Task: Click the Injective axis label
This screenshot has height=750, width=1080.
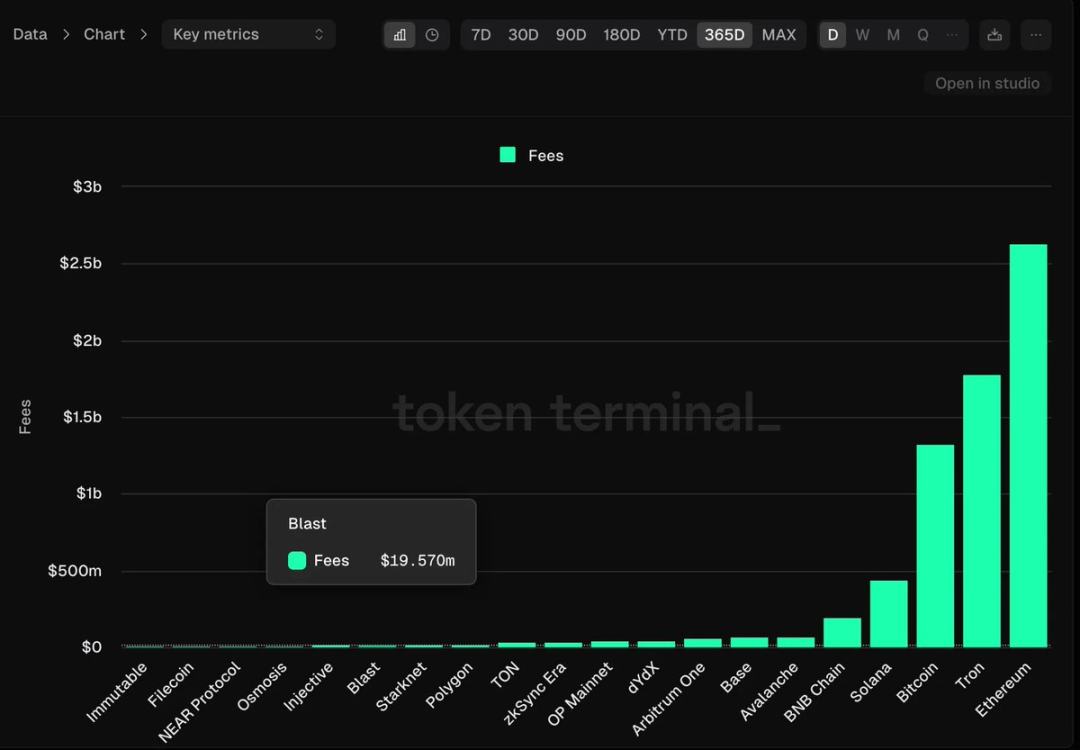Action: click(x=309, y=686)
